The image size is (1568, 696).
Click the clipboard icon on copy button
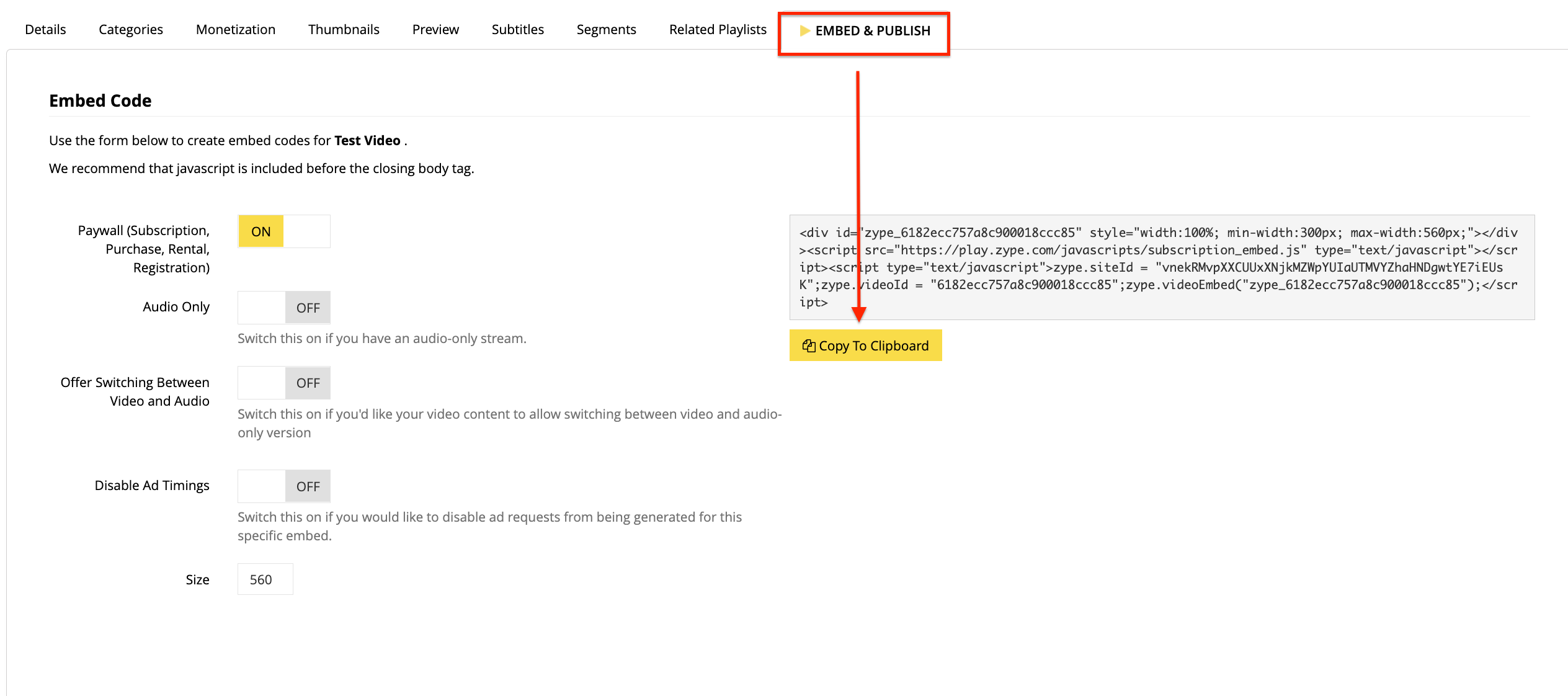tap(809, 346)
